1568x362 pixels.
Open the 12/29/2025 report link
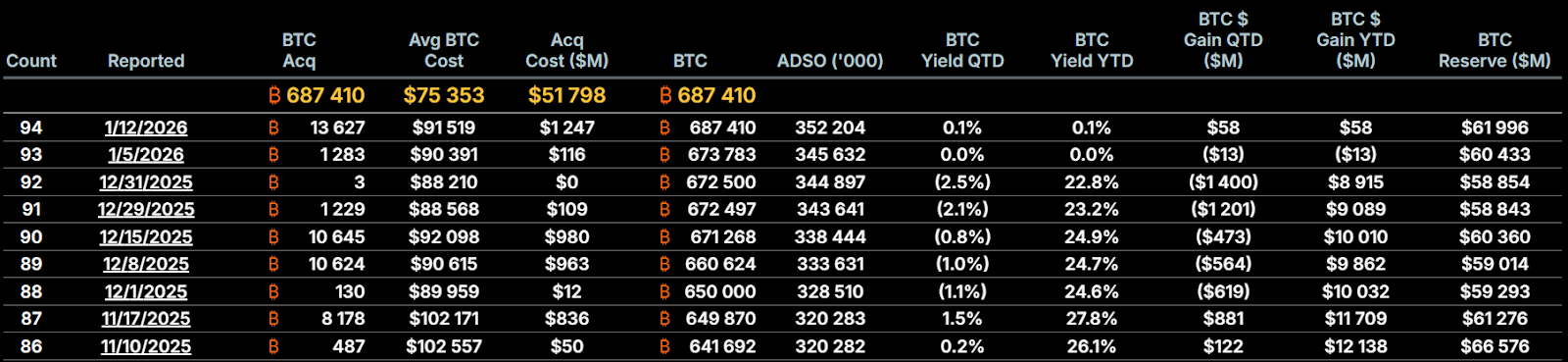(x=146, y=209)
